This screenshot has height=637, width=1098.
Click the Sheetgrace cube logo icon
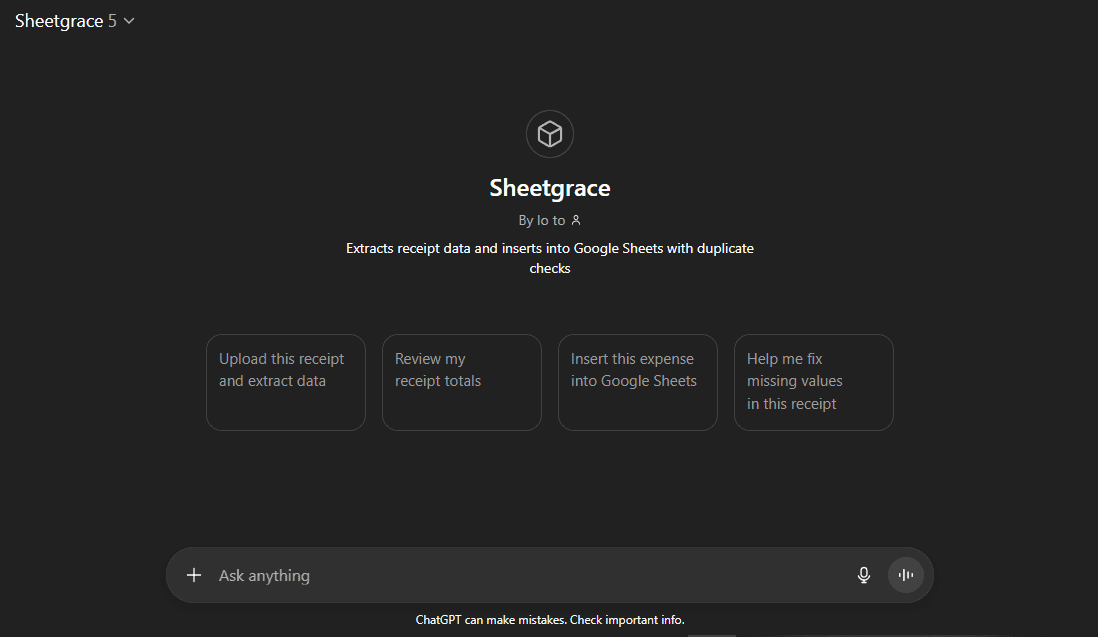coord(550,134)
